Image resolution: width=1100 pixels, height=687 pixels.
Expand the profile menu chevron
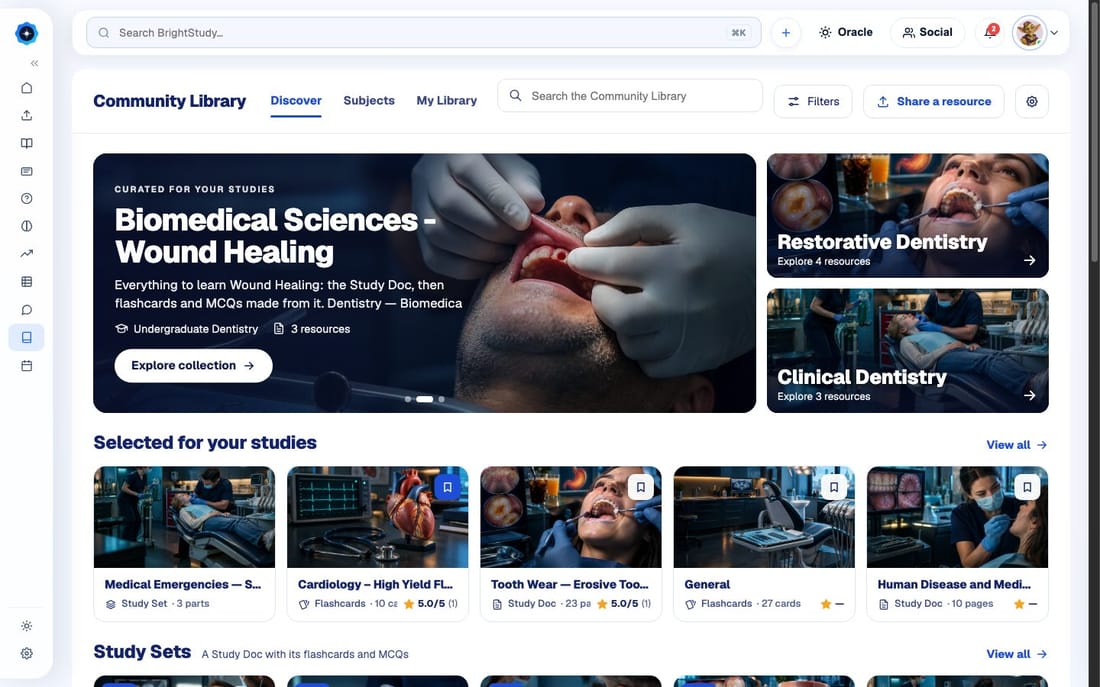(x=1054, y=32)
